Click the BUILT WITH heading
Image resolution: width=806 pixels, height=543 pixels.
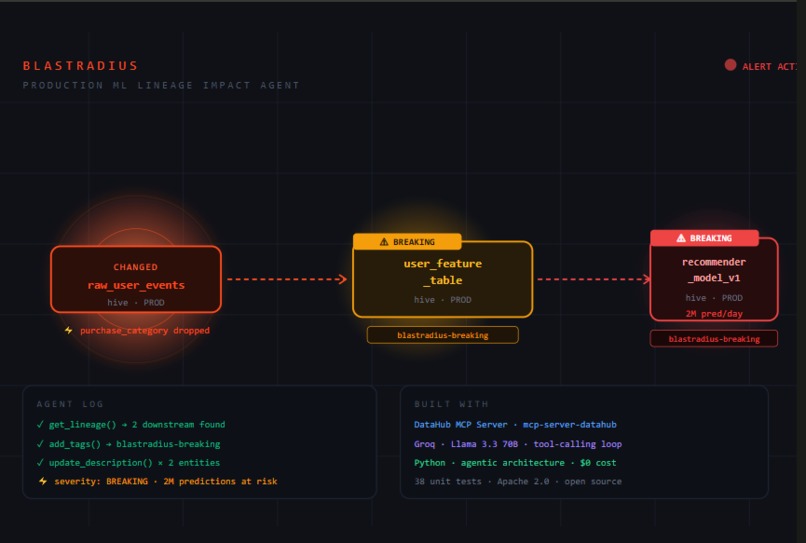coord(451,404)
